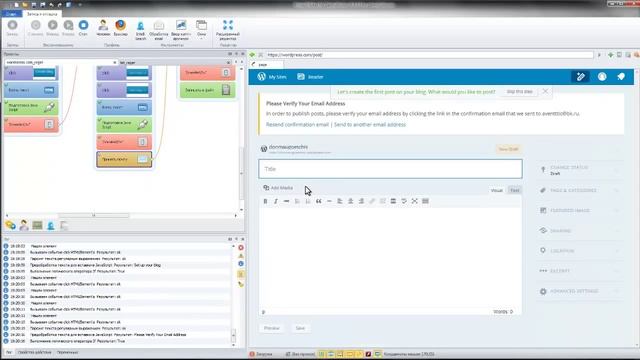This screenshot has height=360, width=640.
Task: Click the Запись record button in the ribbon
Action: (12, 27)
